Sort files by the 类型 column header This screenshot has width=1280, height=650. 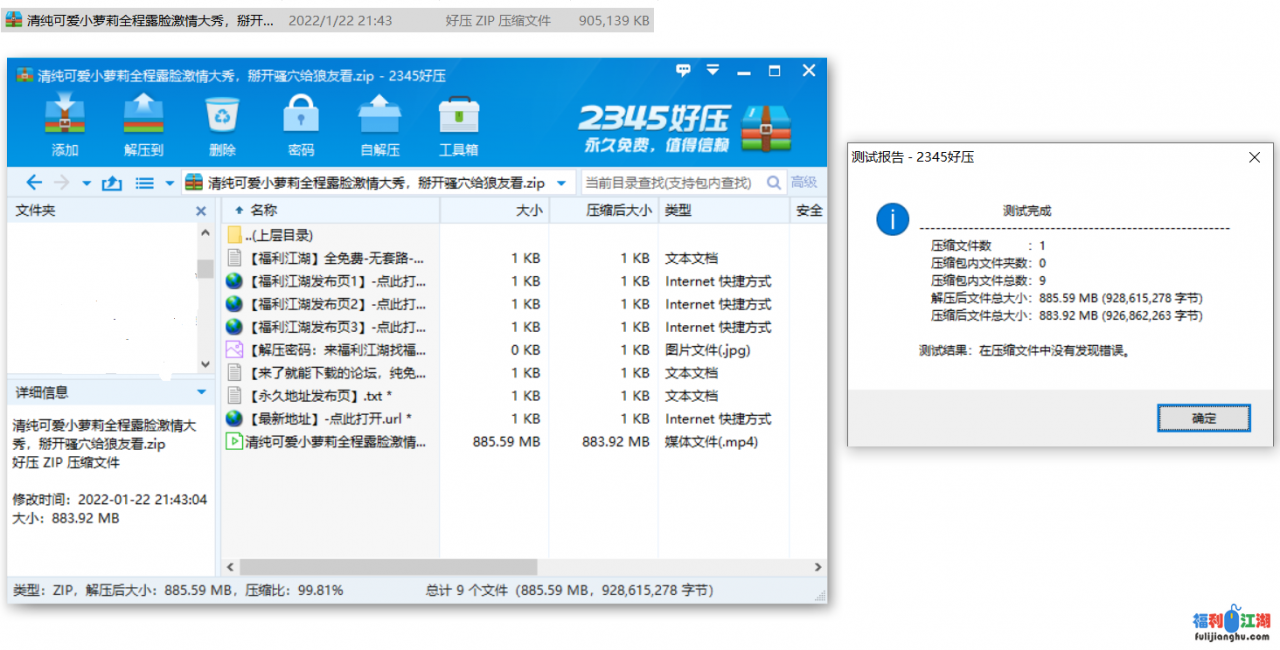(x=678, y=210)
